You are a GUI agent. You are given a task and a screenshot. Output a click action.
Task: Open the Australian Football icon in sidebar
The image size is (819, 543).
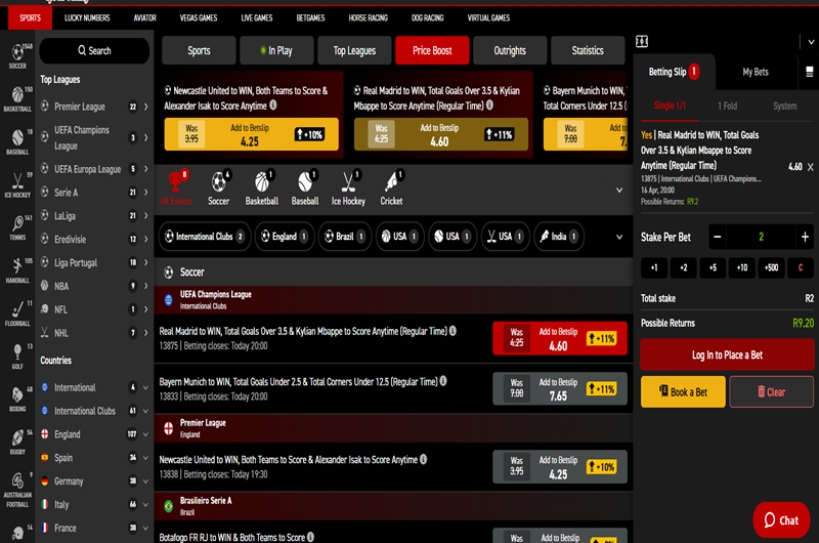pos(17,488)
